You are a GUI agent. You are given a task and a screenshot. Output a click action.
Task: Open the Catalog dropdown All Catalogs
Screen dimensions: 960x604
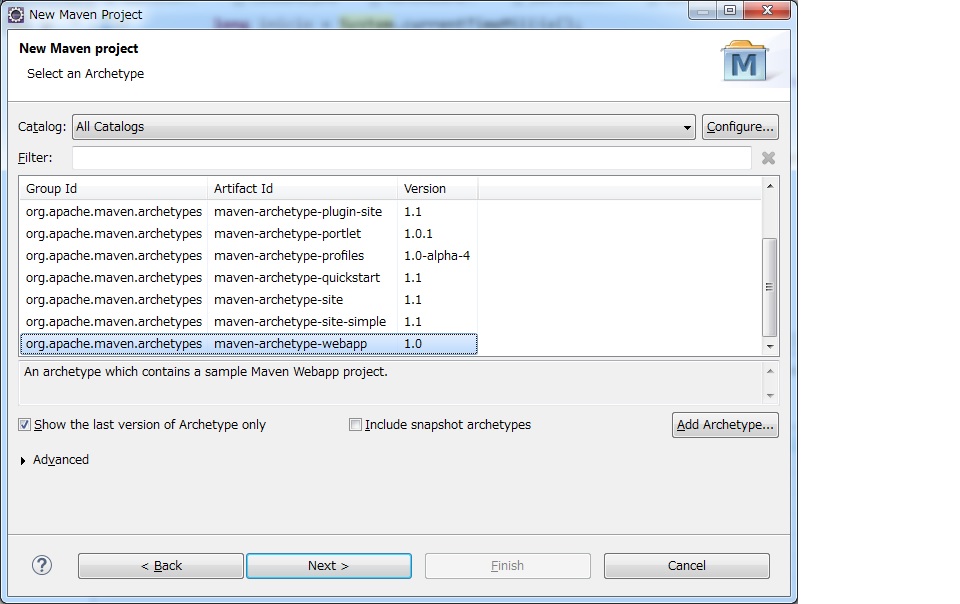point(384,127)
